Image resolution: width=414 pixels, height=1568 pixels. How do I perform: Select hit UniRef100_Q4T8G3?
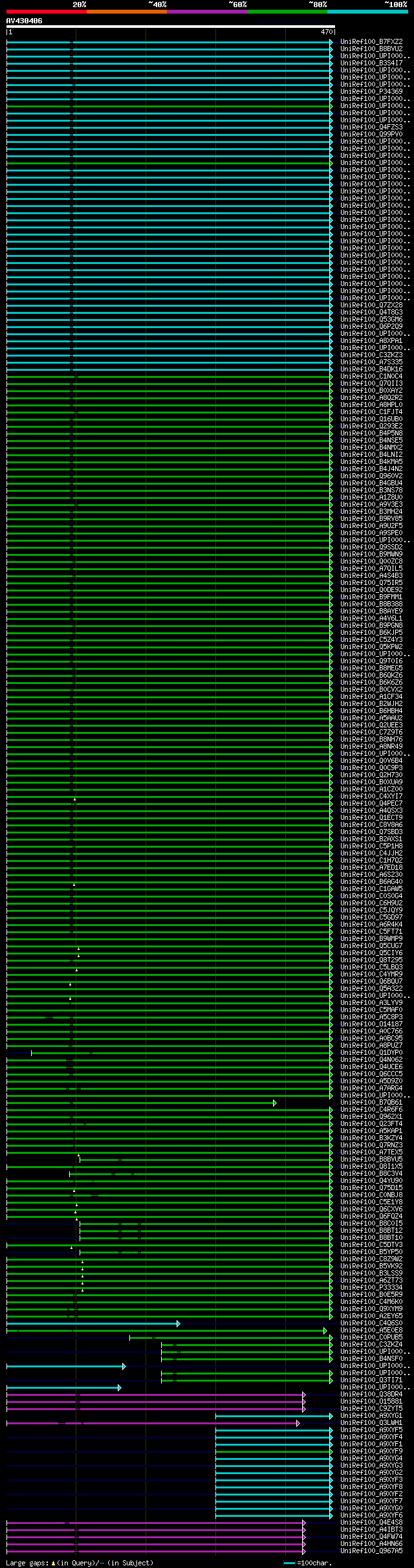pyautogui.click(x=371, y=312)
